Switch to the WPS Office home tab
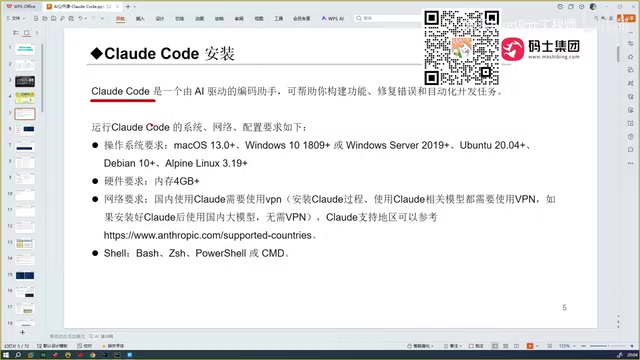This screenshot has width=640, height=360. 21,7
